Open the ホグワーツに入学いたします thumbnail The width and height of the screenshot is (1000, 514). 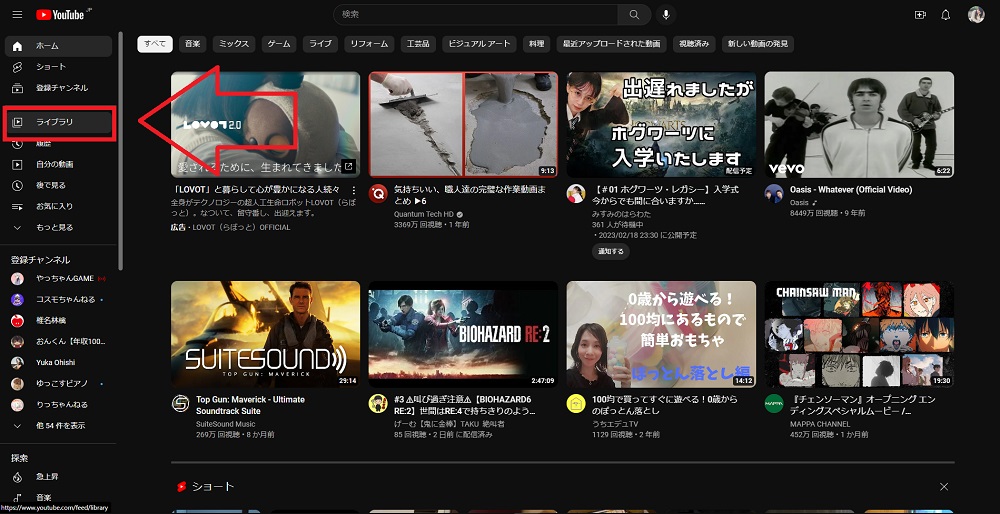pyautogui.click(x=661, y=124)
